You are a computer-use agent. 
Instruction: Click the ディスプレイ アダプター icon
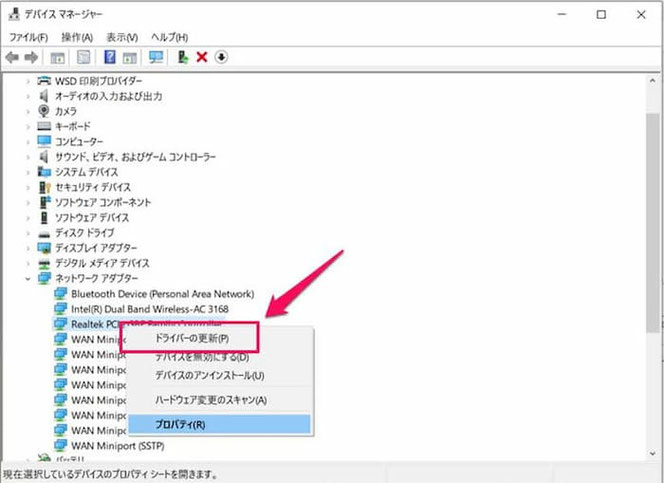click(x=44, y=248)
